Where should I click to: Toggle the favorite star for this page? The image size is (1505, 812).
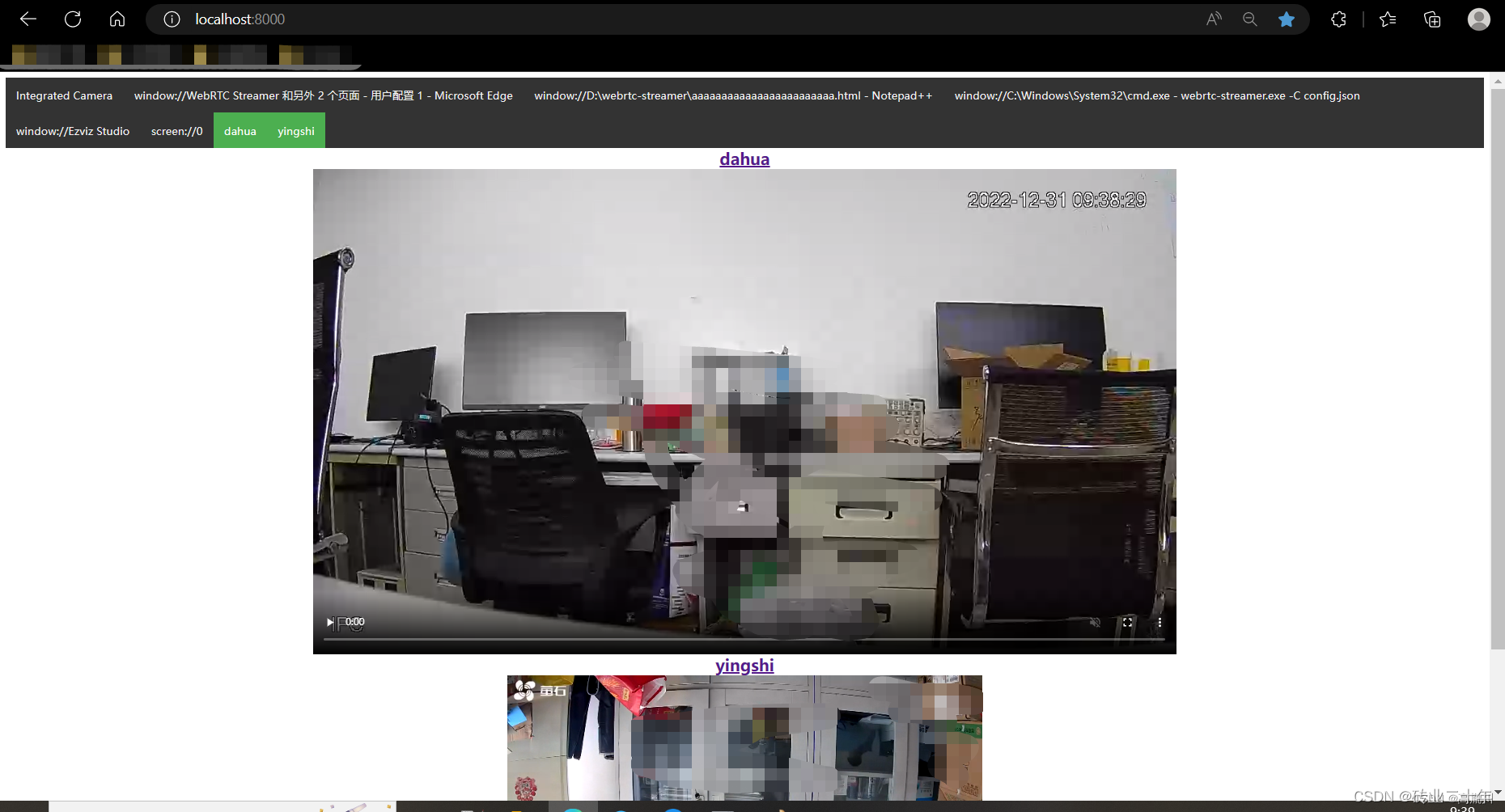[x=1287, y=19]
